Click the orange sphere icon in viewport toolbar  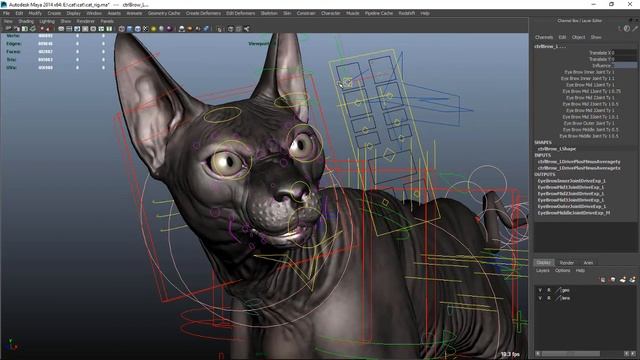point(189,29)
